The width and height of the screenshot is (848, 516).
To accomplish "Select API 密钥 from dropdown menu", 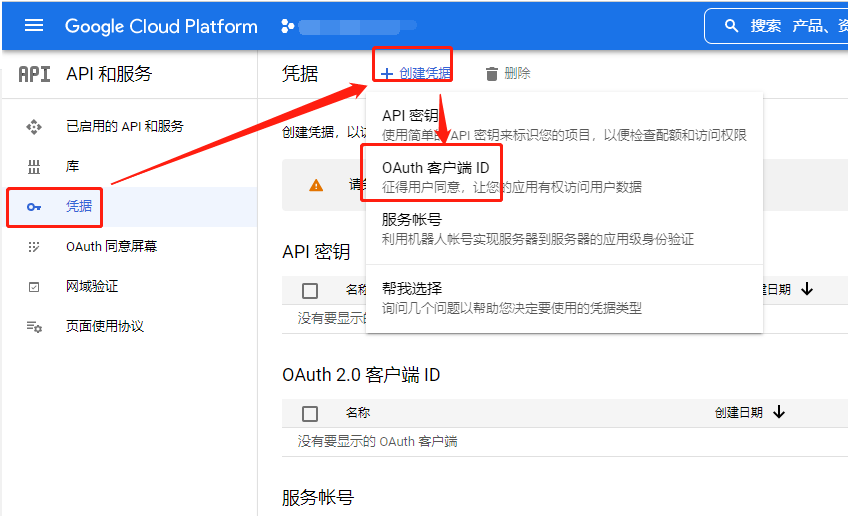I will click(410, 116).
